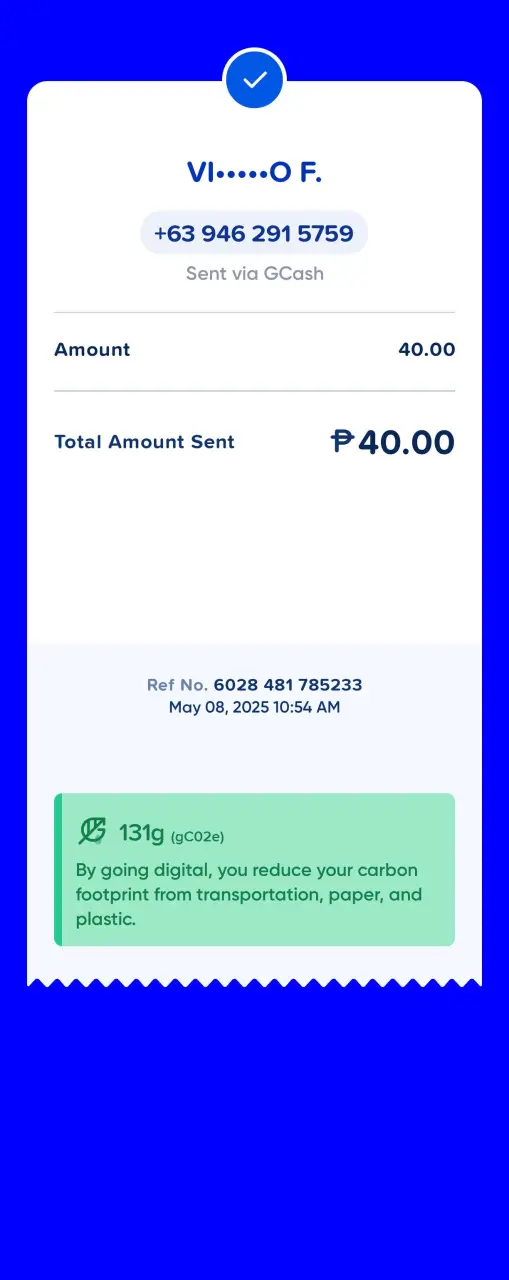Tap the Total Amount Sent label

tap(144, 442)
